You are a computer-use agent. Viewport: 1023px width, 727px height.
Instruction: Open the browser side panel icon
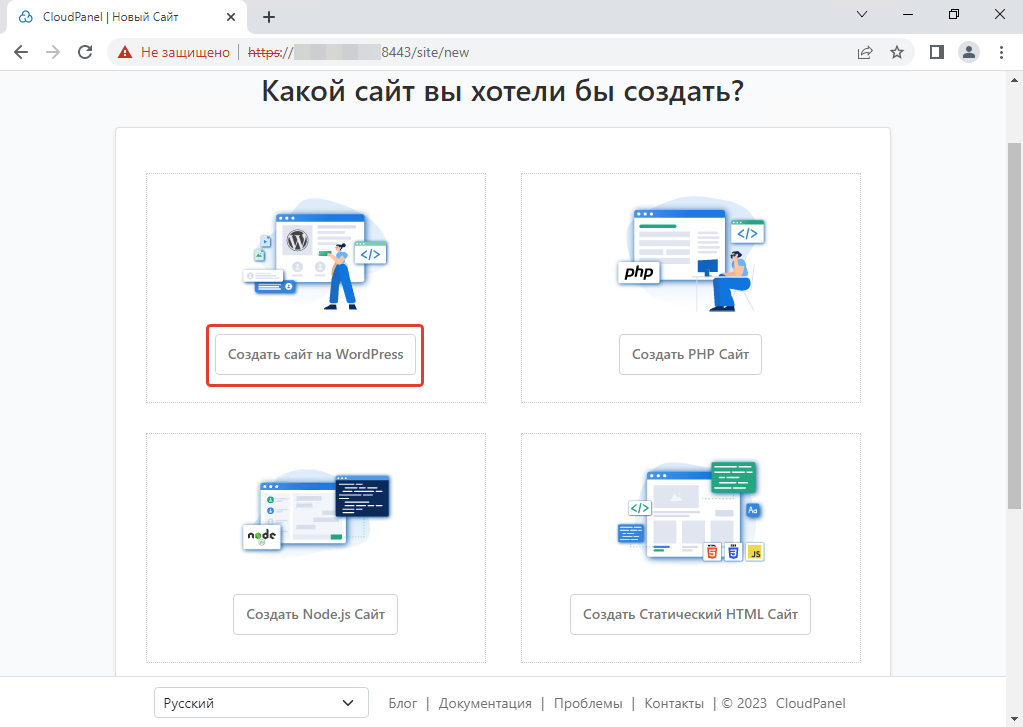point(936,52)
